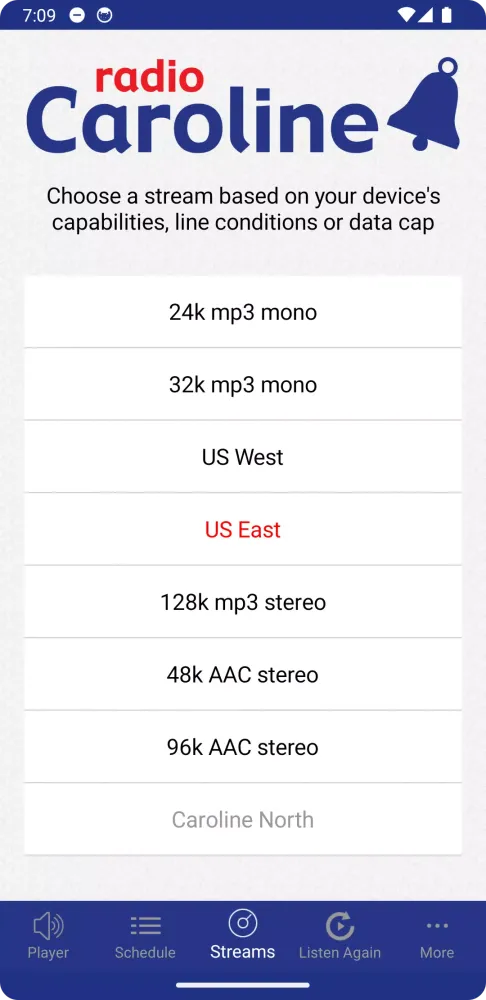486x1000 pixels.
Task: Tap the greyed Caroline North stream
Action: pyautogui.click(x=243, y=819)
